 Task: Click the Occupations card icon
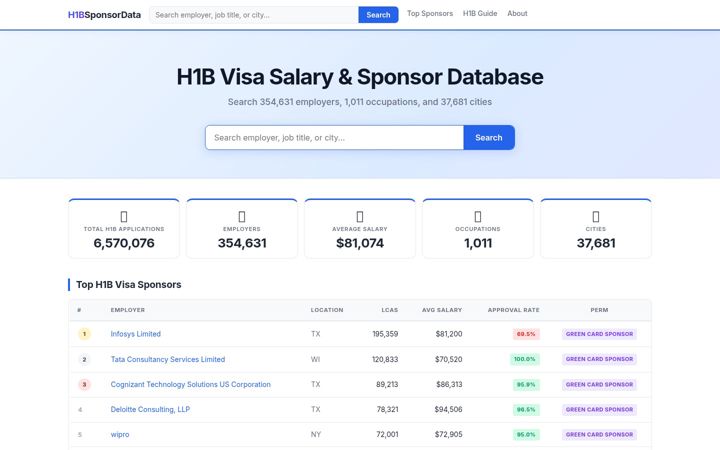coord(478,216)
